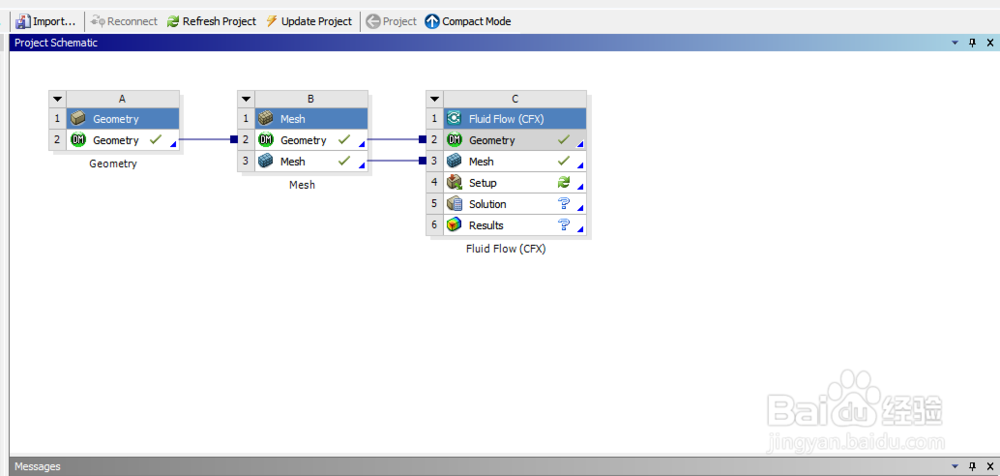The image size is (1000, 476).
Task: Select Geometry cell A2 DesignModeler icon
Action: coord(78,140)
